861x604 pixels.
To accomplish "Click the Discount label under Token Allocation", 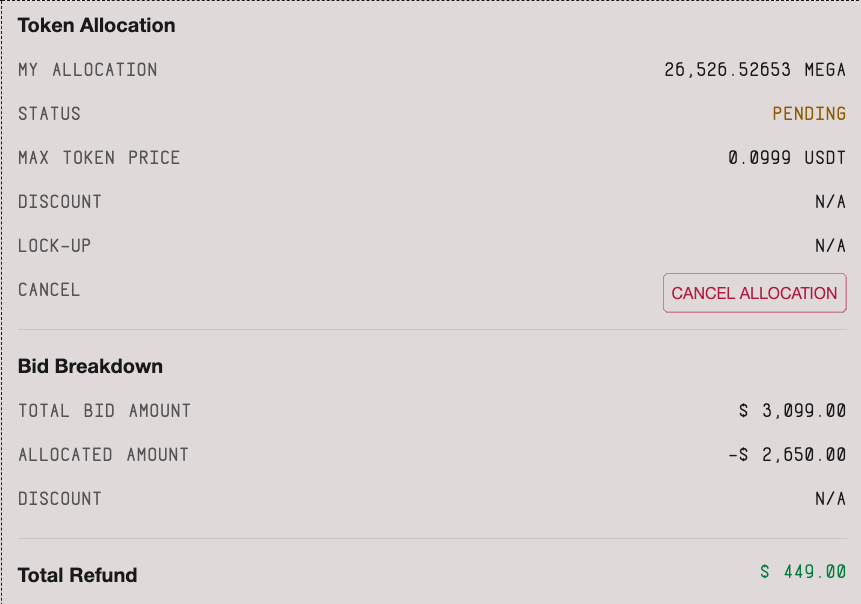I will (60, 202).
